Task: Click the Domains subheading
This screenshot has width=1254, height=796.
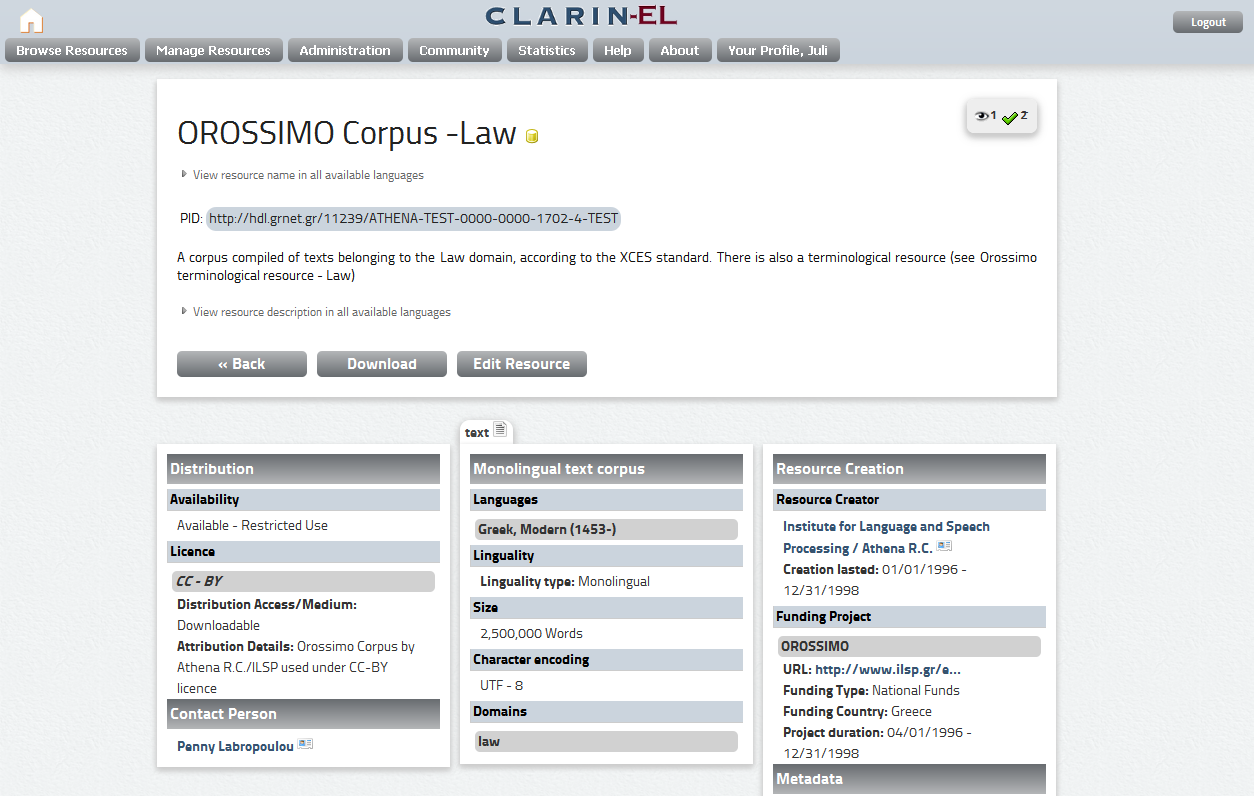Action: pyautogui.click(x=606, y=711)
